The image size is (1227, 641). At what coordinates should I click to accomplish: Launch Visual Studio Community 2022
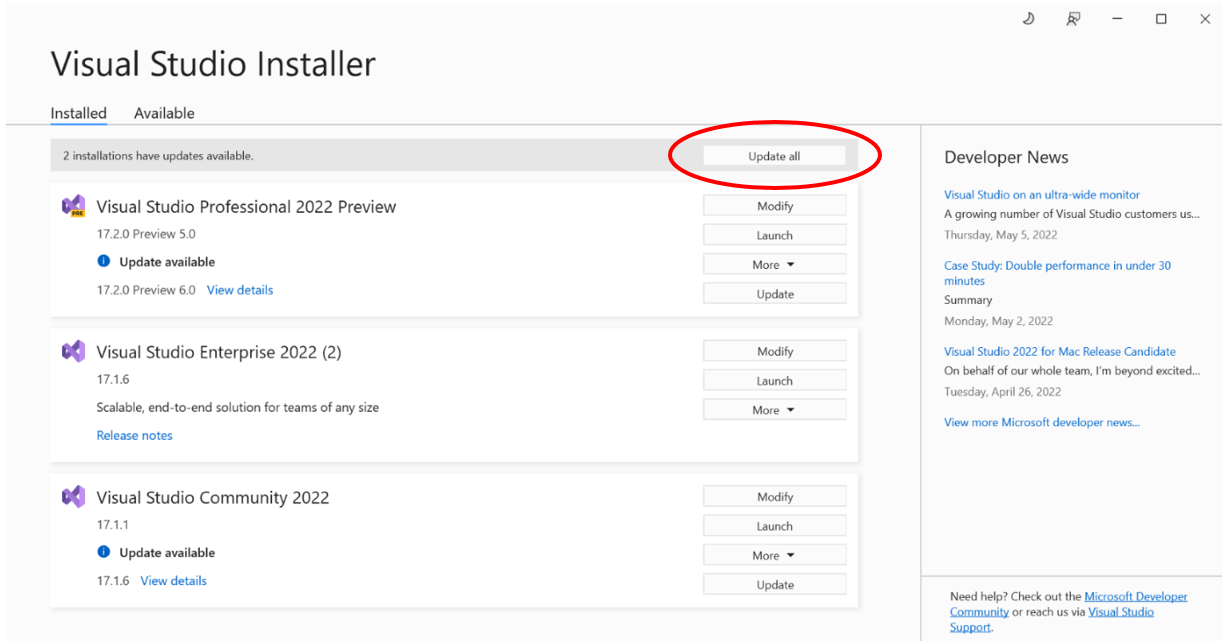pos(774,526)
